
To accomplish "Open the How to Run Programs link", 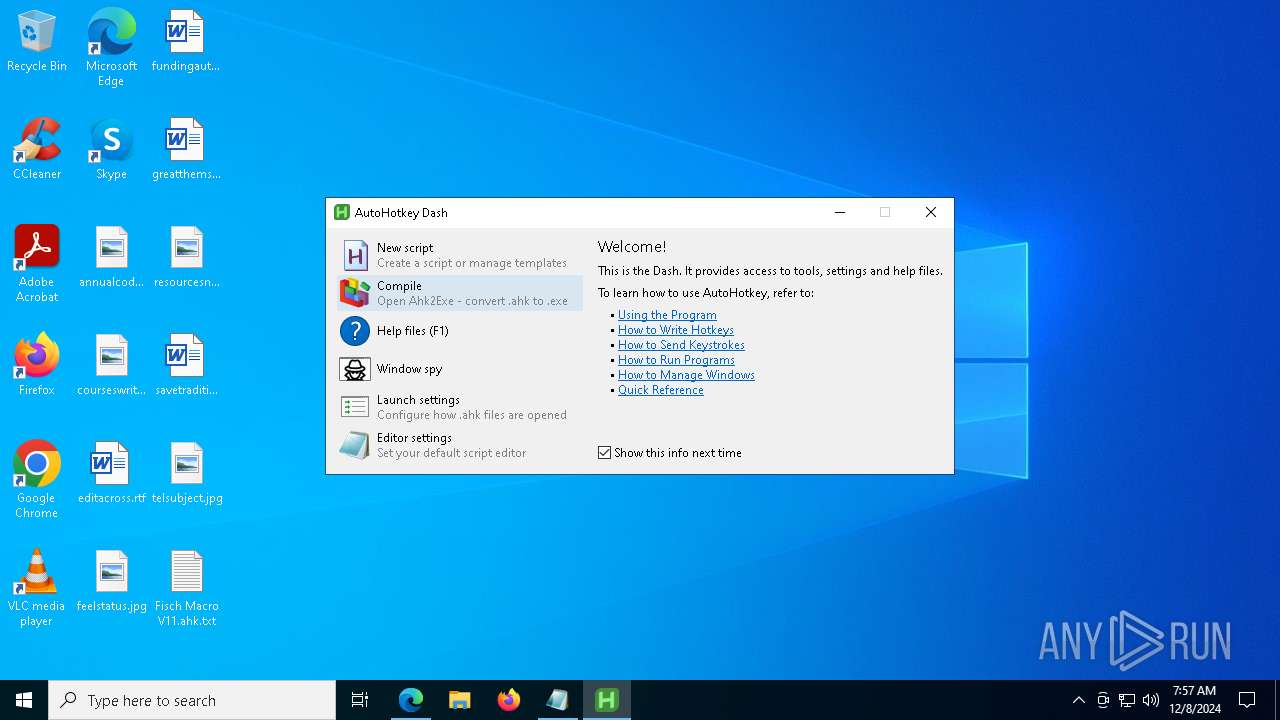I will [x=676, y=360].
